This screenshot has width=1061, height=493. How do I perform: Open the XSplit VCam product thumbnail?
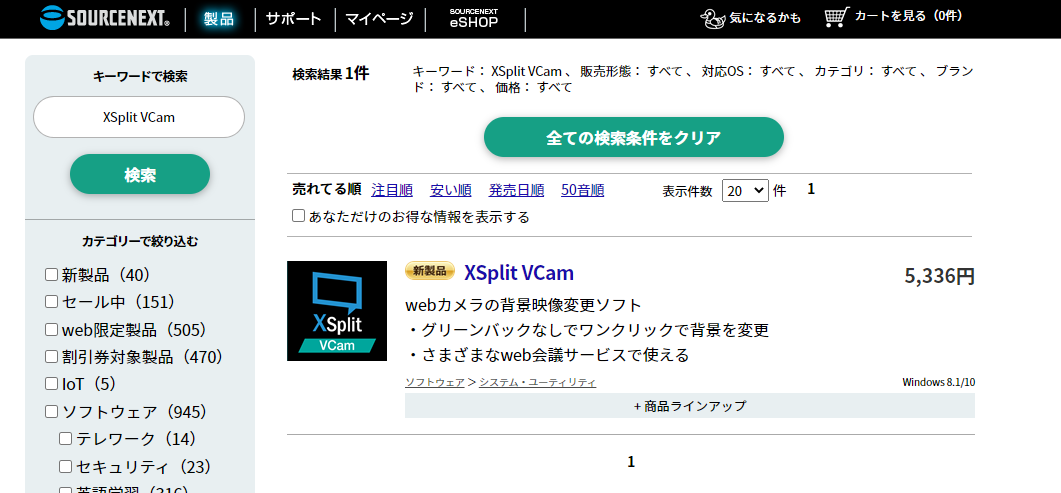pyautogui.click(x=337, y=311)
